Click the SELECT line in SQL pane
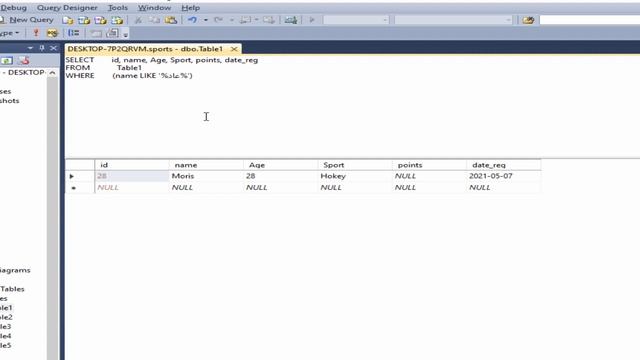 [x=162, y=60]
